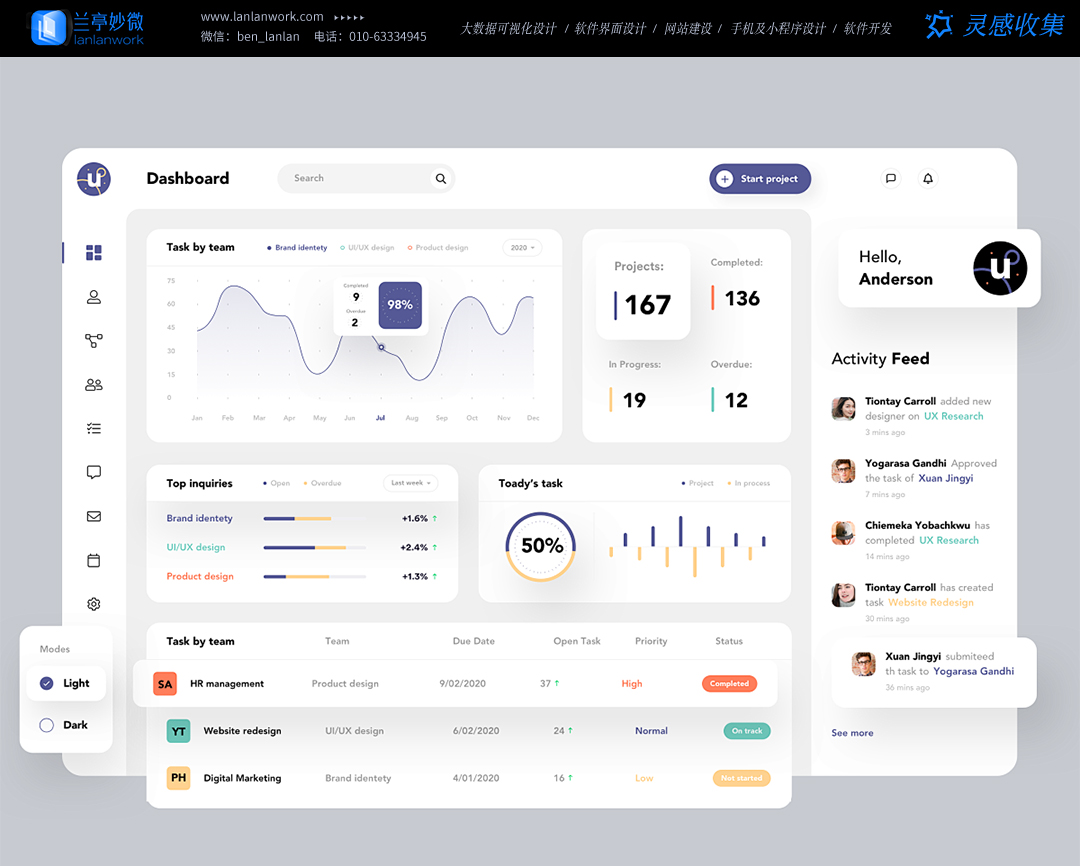Open the mail envelope sidebar icon

(94, 517)
